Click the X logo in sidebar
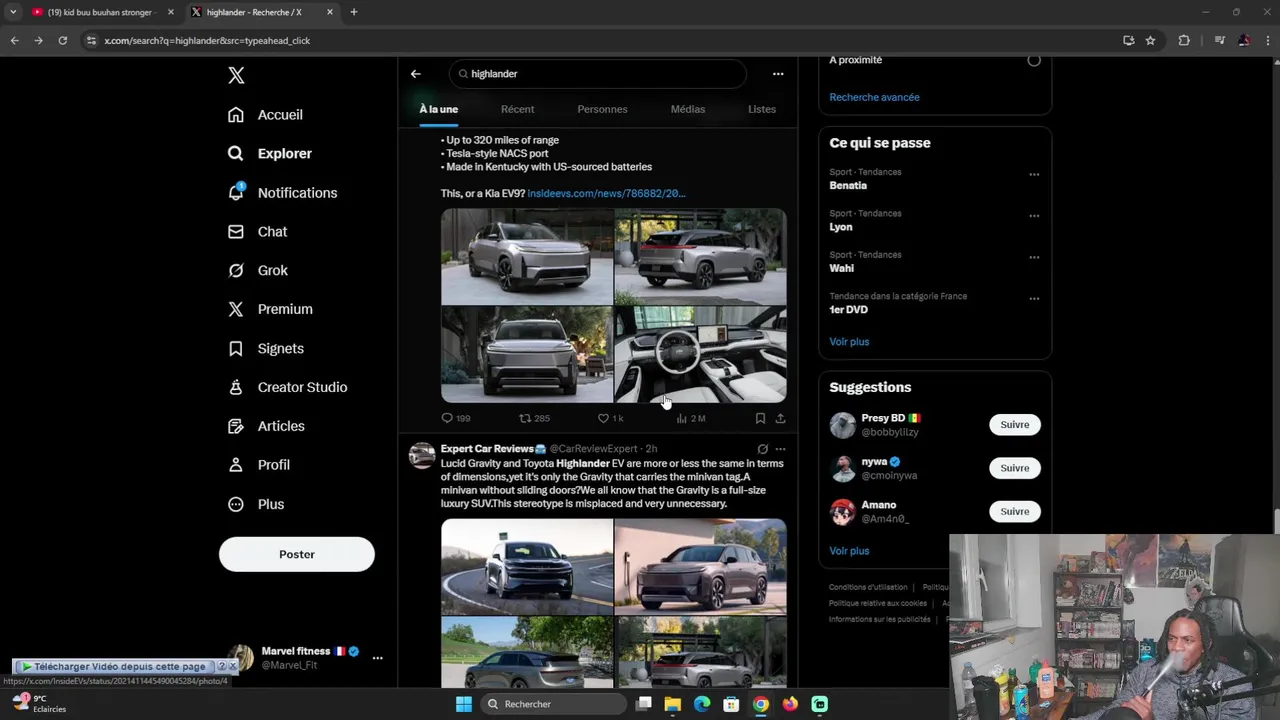 [x=236, y=75]
